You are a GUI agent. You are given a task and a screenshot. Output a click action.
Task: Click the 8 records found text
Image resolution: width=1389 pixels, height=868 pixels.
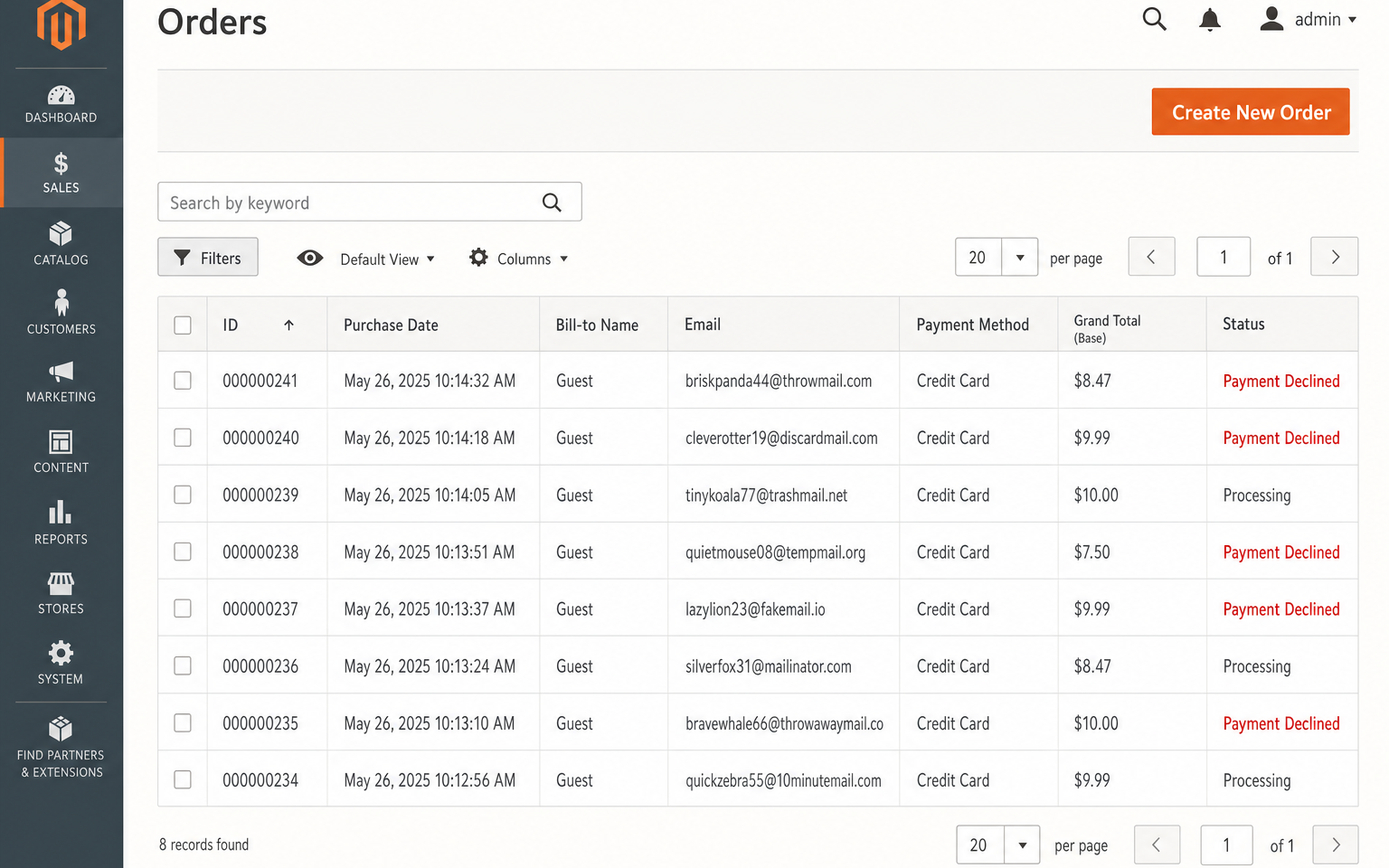(x=203, y=844)
